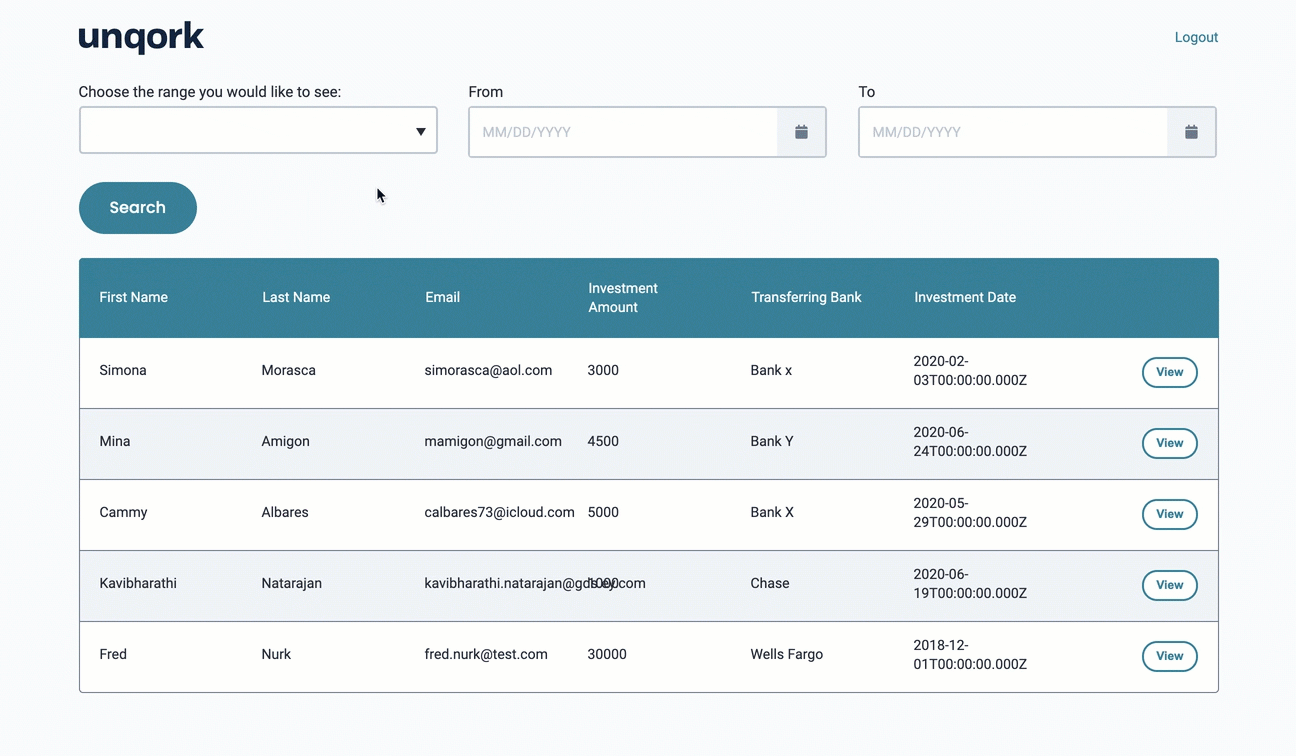Screen dimensions: 1296x756
Task: View the record for Fred Nurk
Action: [x=1170, y=656]
